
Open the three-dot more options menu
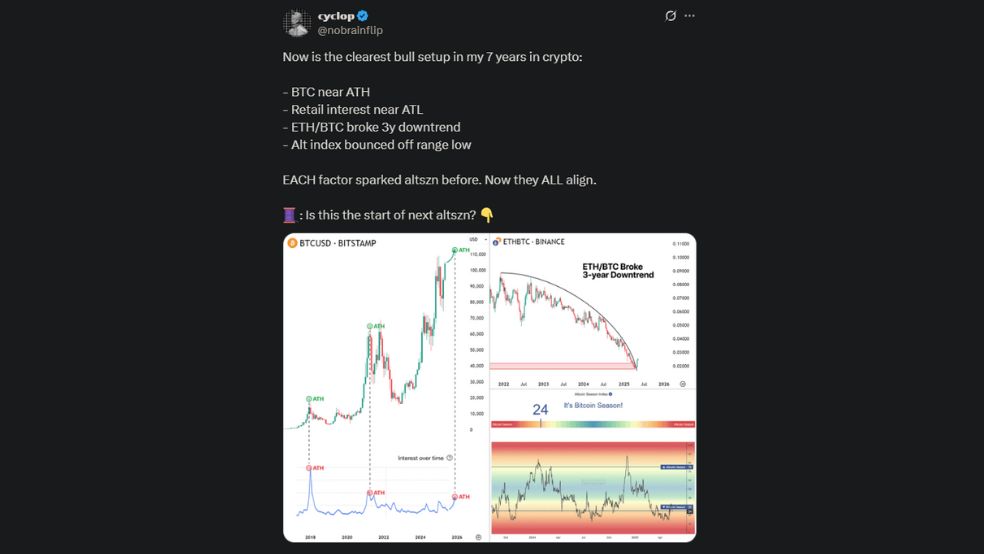click(x=690, y=16)
